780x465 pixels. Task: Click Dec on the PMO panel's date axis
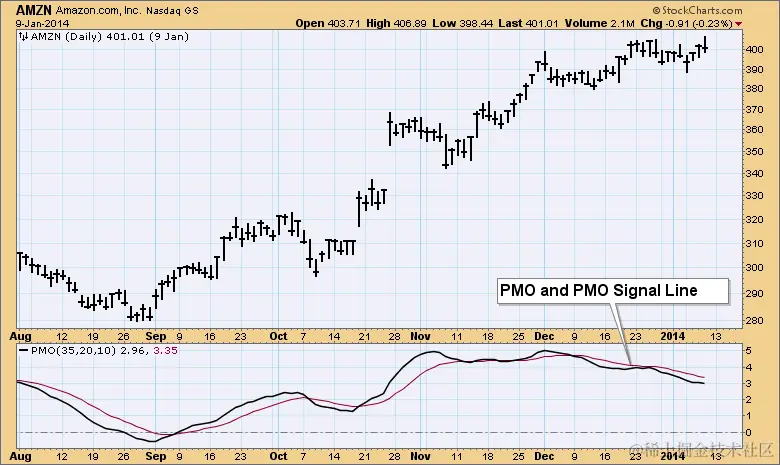pos(544,456)
